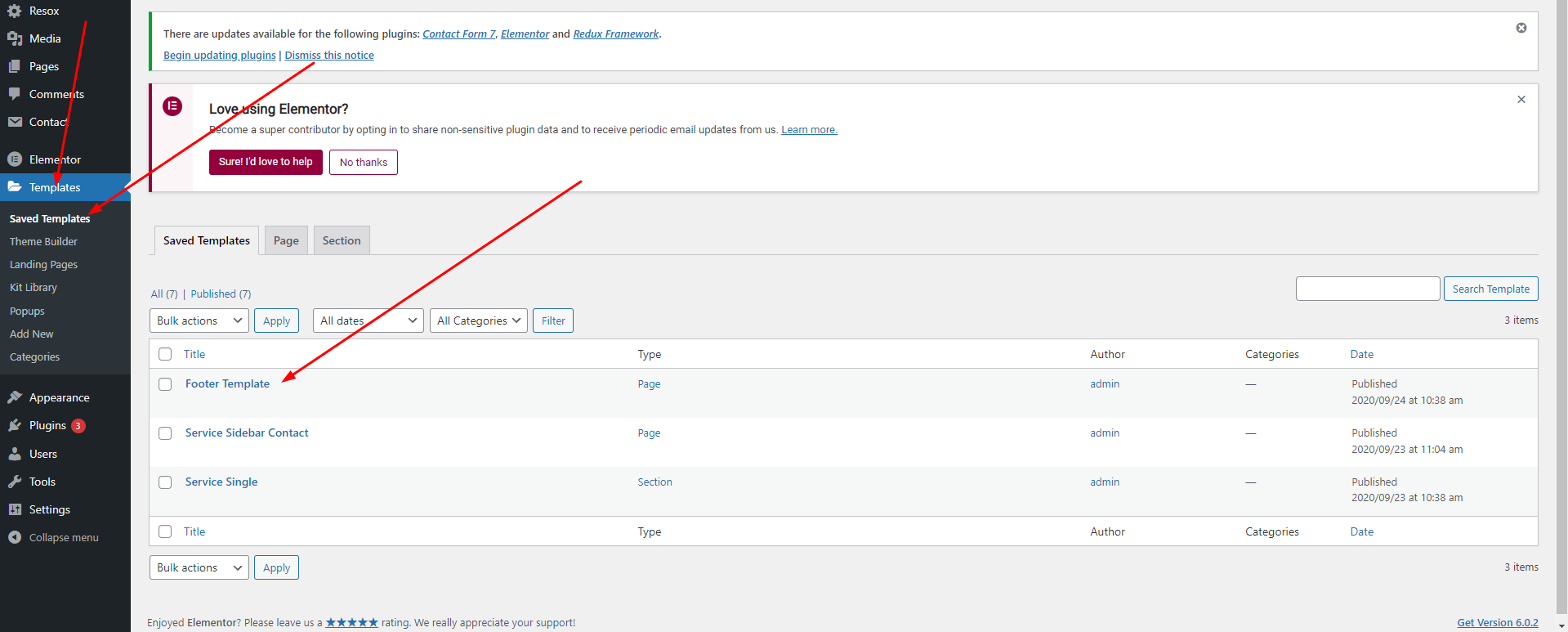This screenshot has width=1568, height=632.
Task: Click the Section type link for Service Single
Action: click(x=655, y=482)
